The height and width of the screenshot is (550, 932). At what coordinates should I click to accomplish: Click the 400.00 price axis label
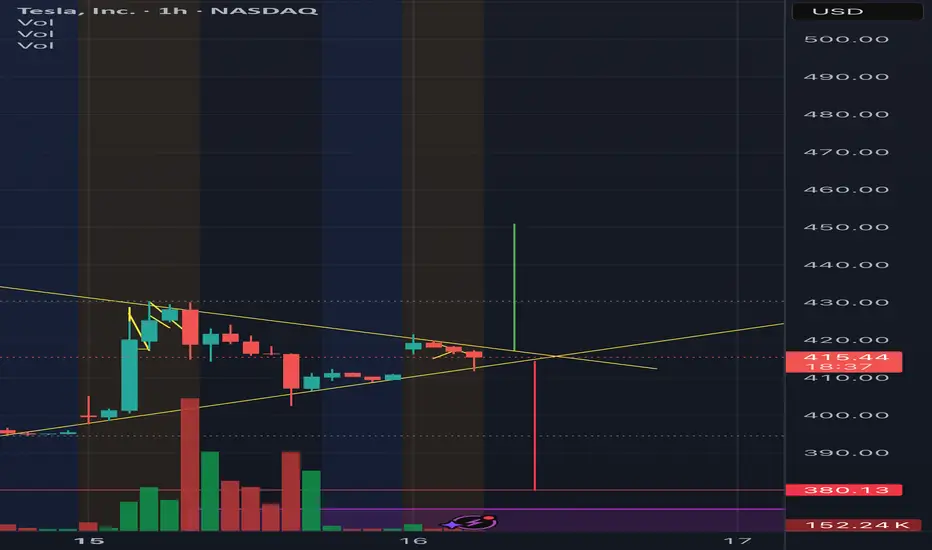tap(846, 415)
